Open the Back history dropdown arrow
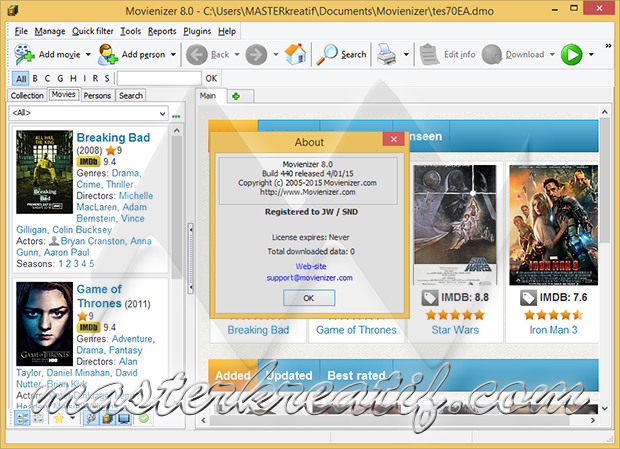 237,55
